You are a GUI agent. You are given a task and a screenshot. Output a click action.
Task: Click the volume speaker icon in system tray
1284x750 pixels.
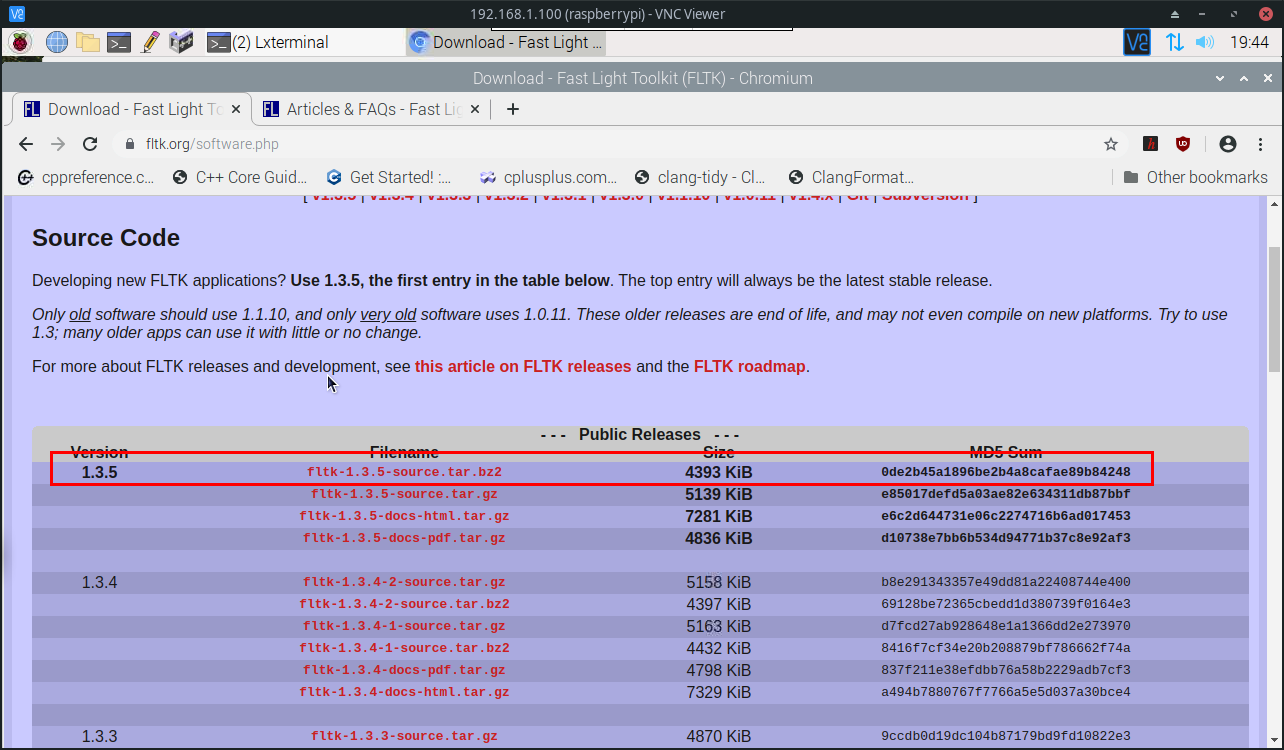[1204, 42]
